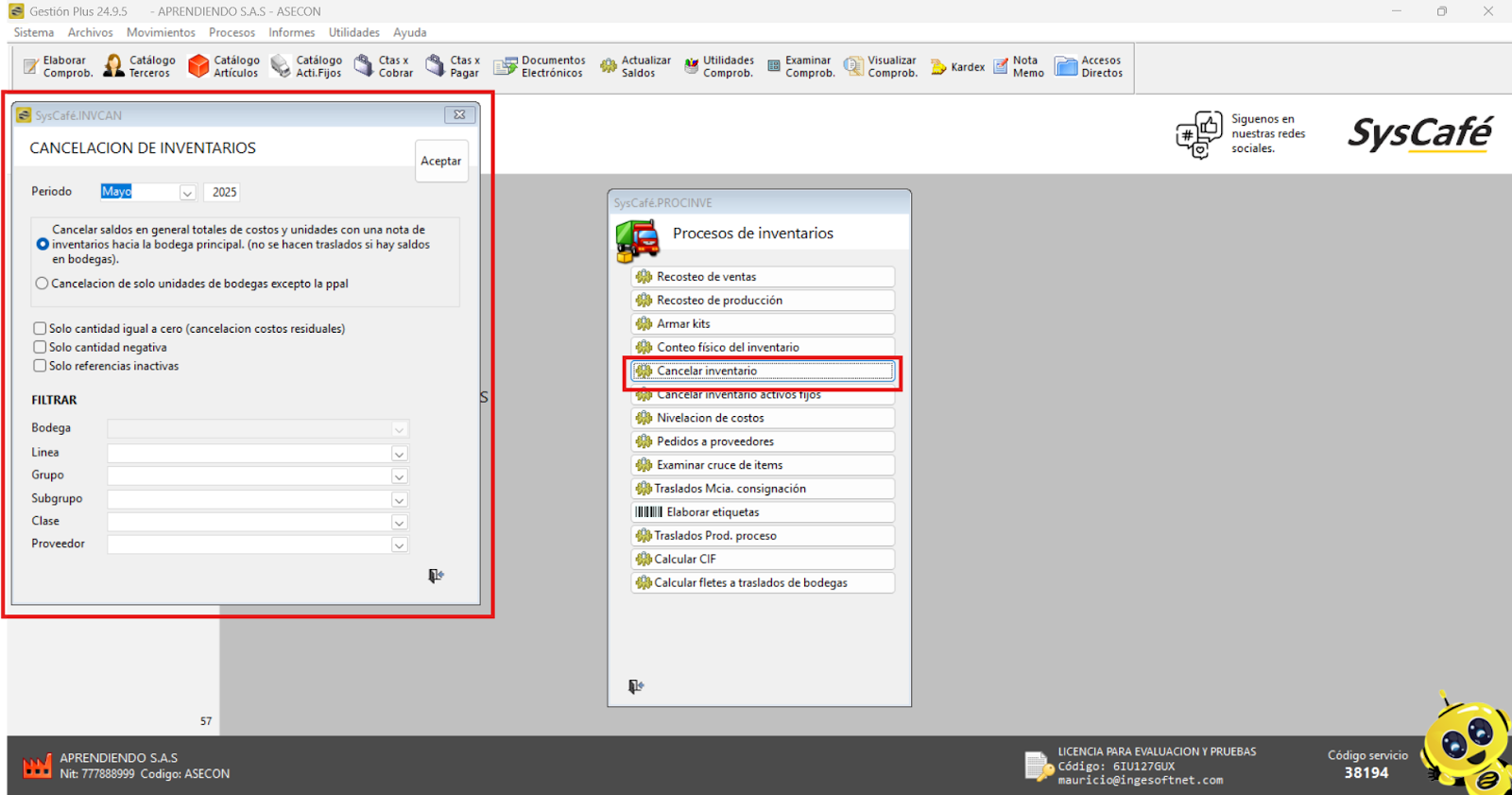Viewport: 1512px width, 795px height.
Task: Open the Movimientos menu
Action: click(161, 32)
